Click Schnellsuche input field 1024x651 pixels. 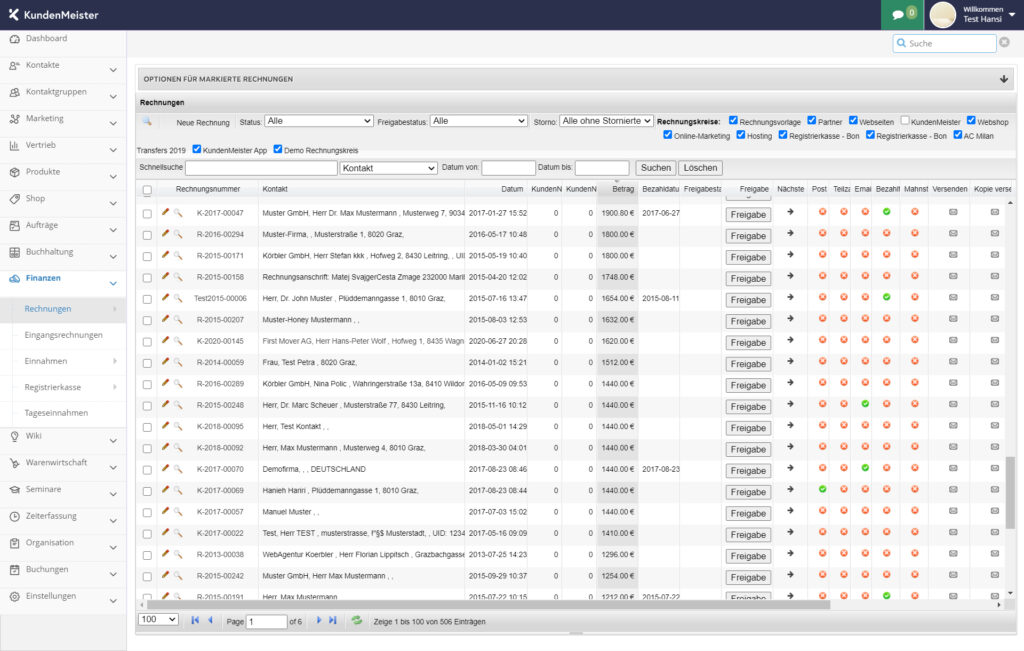(261, 168)
